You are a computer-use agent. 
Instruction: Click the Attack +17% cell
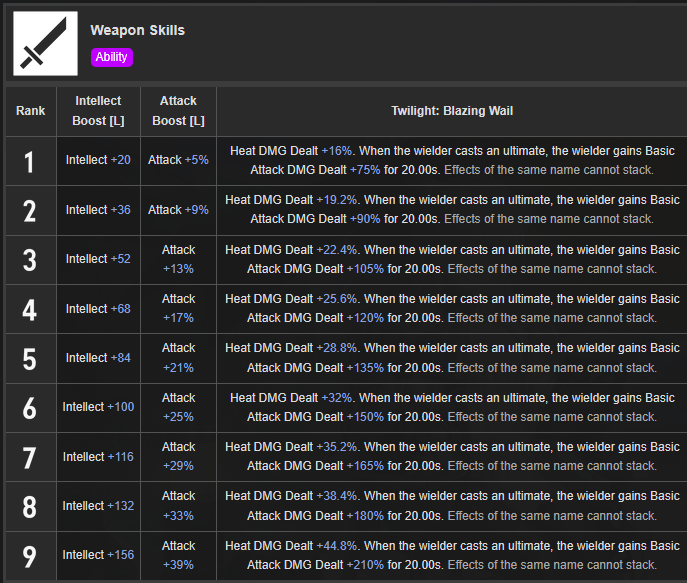point(178,309)
